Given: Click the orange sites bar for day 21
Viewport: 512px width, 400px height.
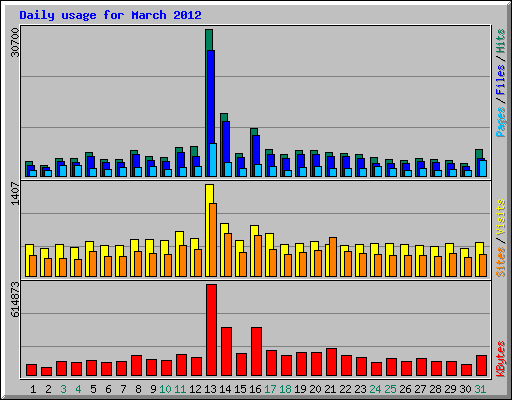Looking at the screenshot, I should [x=333, y=257].
